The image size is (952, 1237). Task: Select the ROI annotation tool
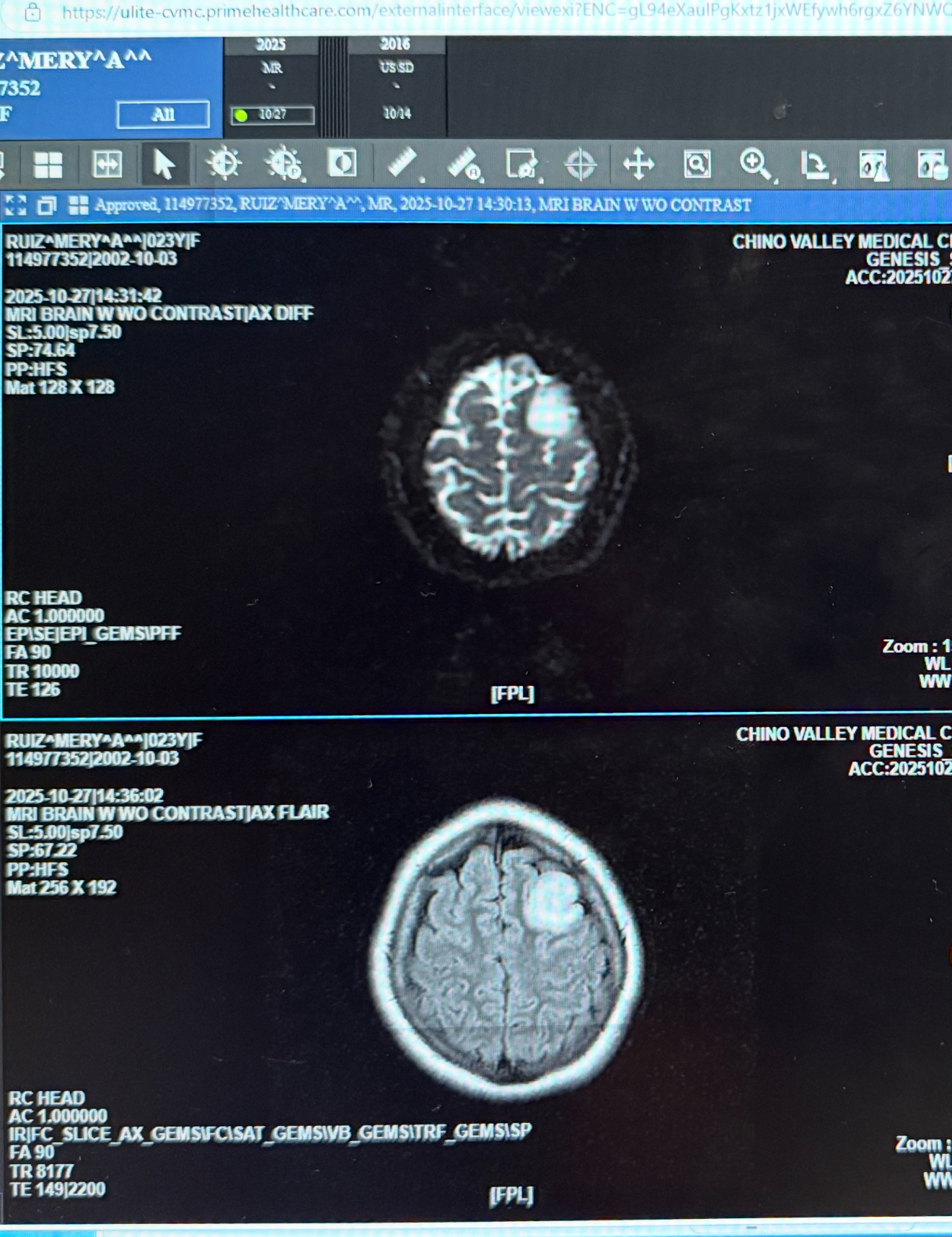[521, 164]
